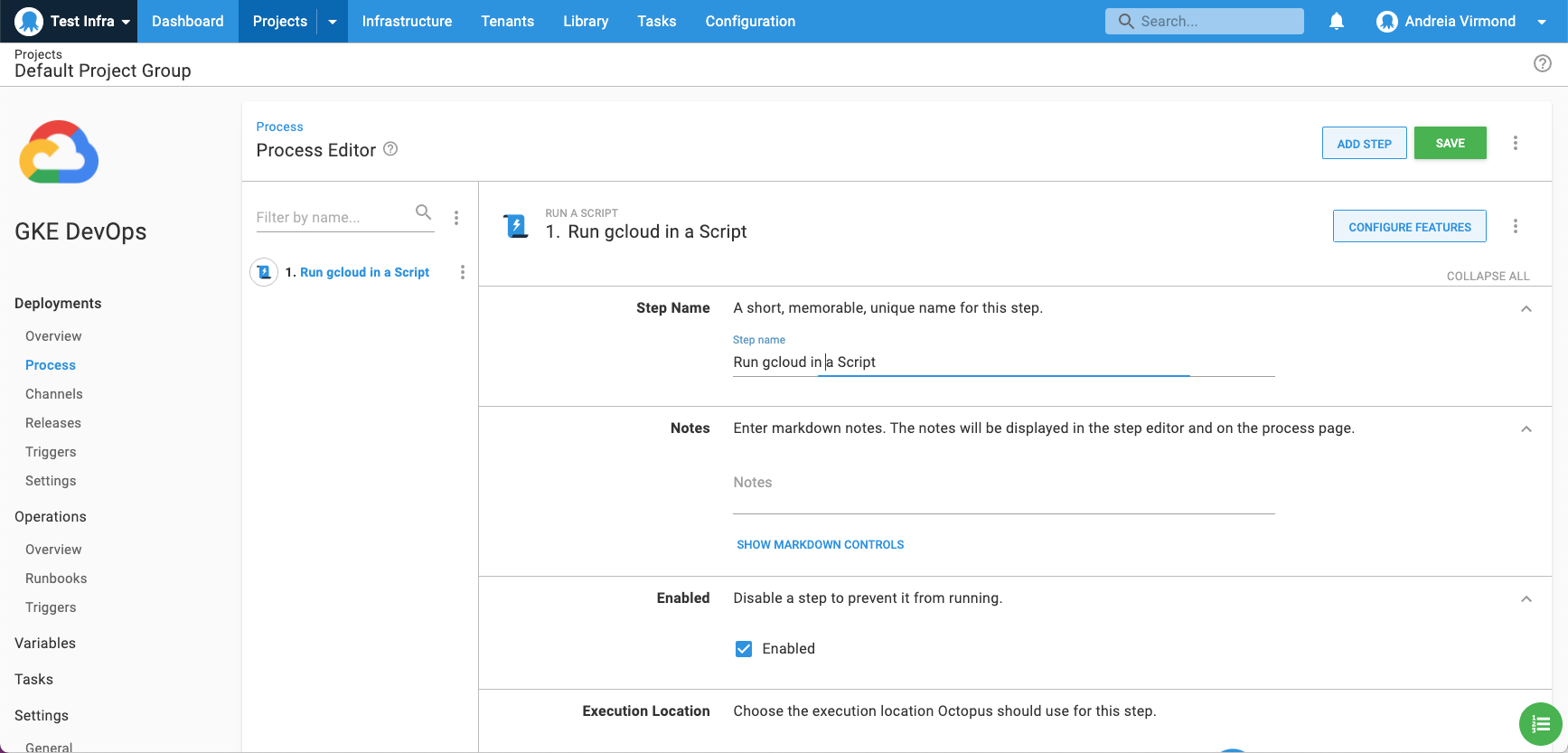The height and width of the screenshot is (753, 1568).
Task: Save the process
Action: click(1451, 143)
